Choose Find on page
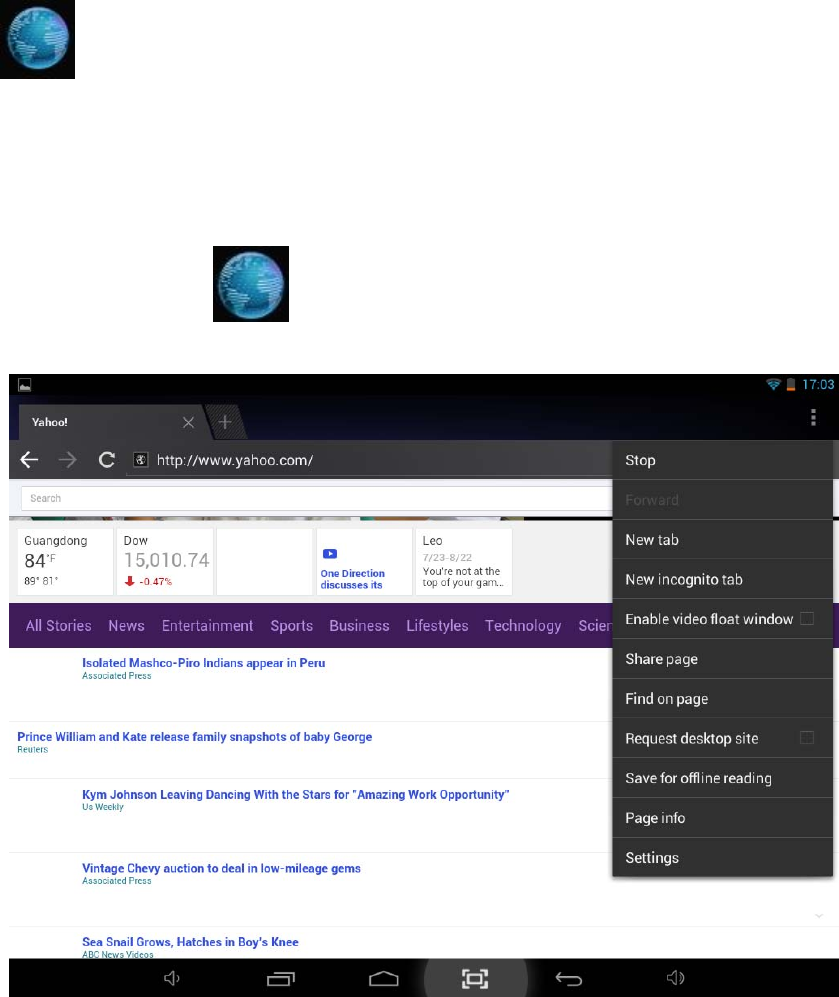Image resolution: width=839 pixels, height=997 pixels. (722, 699)
